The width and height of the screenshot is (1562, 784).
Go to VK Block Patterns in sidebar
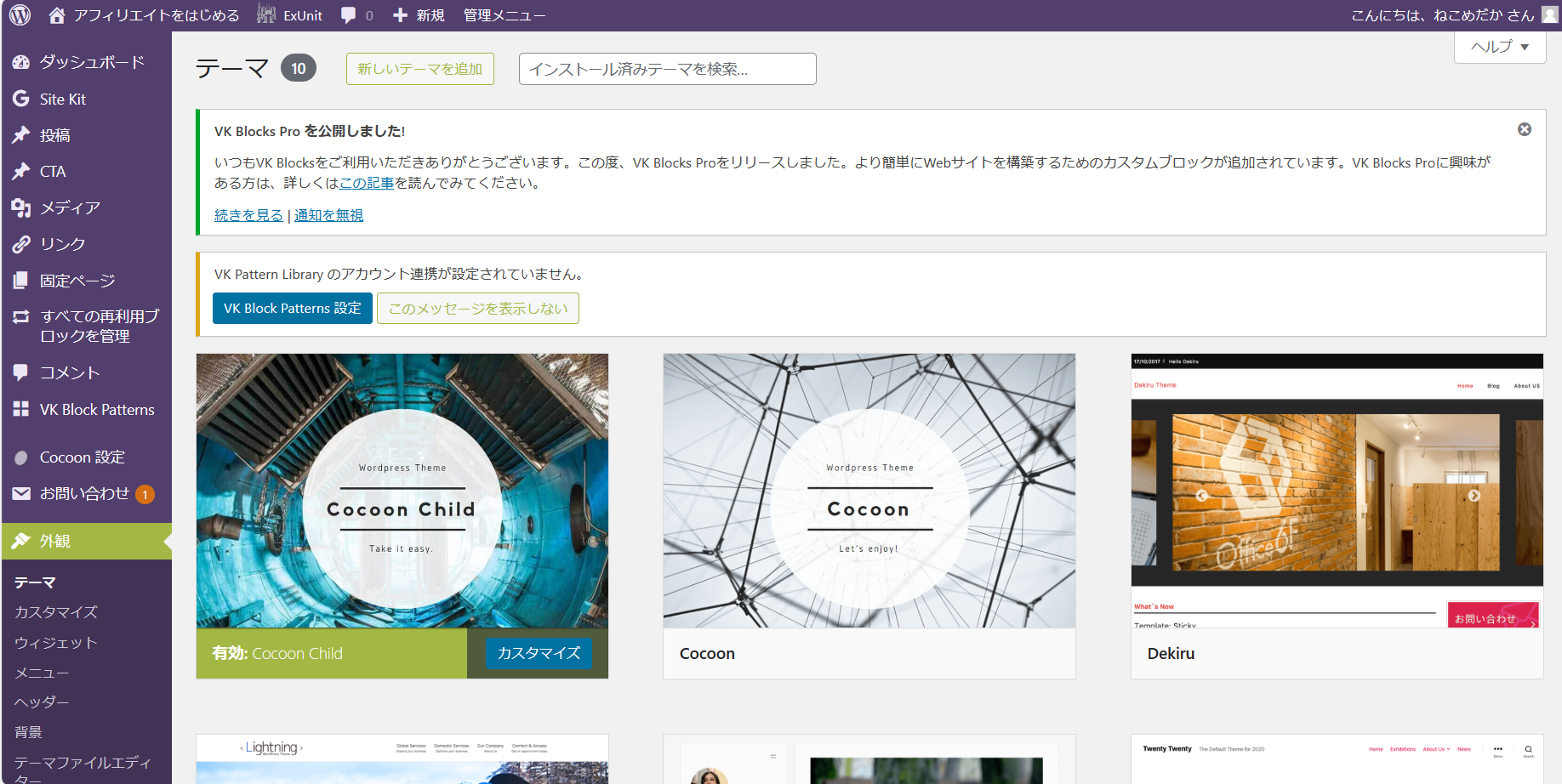coord(96,410)
